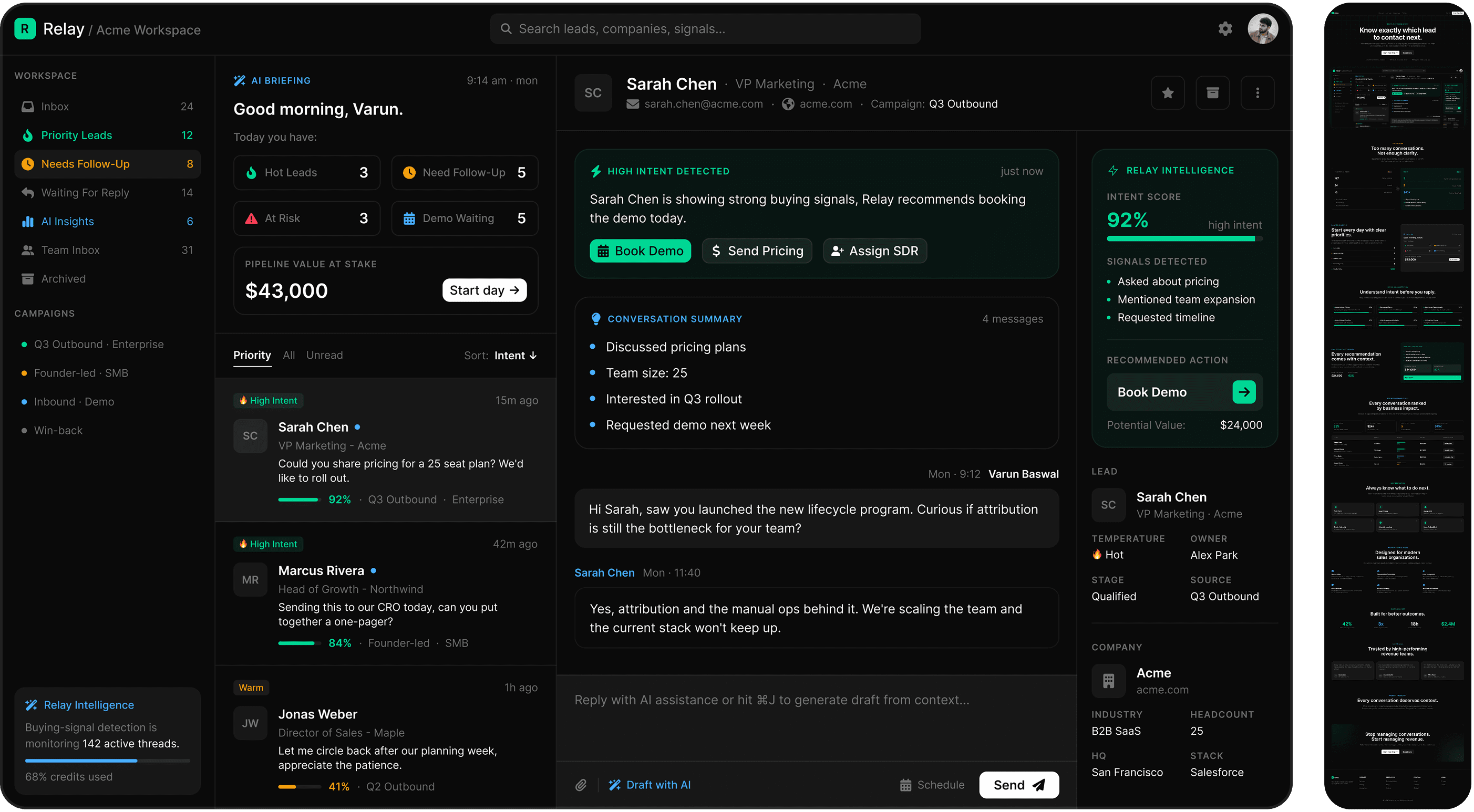
Task: Open Archived in sidebar
Action: 108,279
